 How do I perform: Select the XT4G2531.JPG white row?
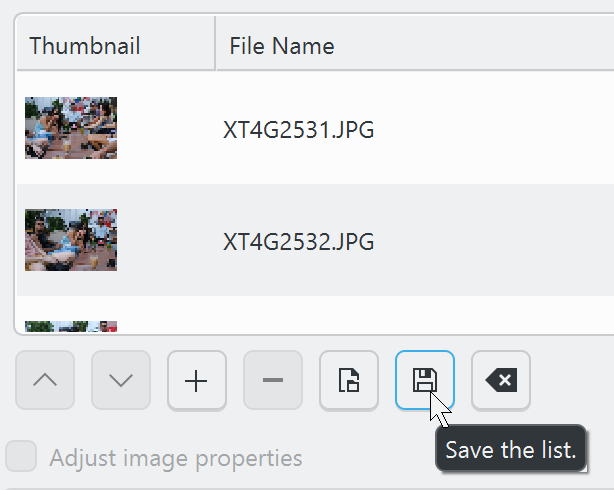[315, 128]
